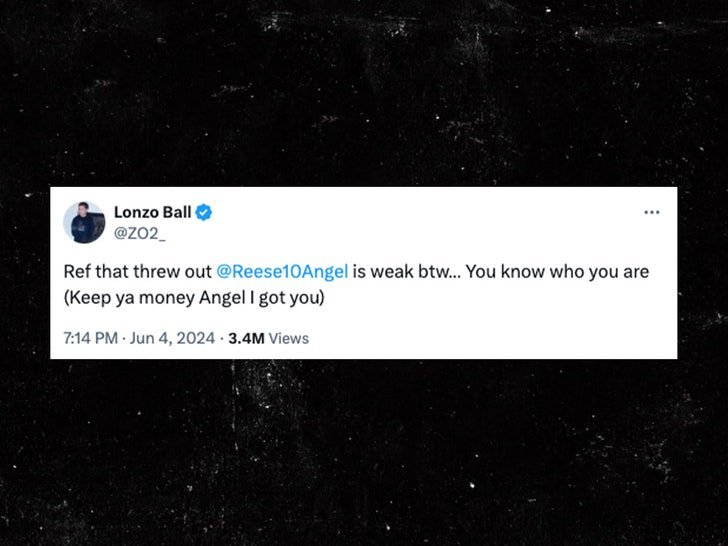728x546 pixels.
Task: Click the word 'btw...' in the tweet
Action: pyautogui.click(x=440, y=272)
